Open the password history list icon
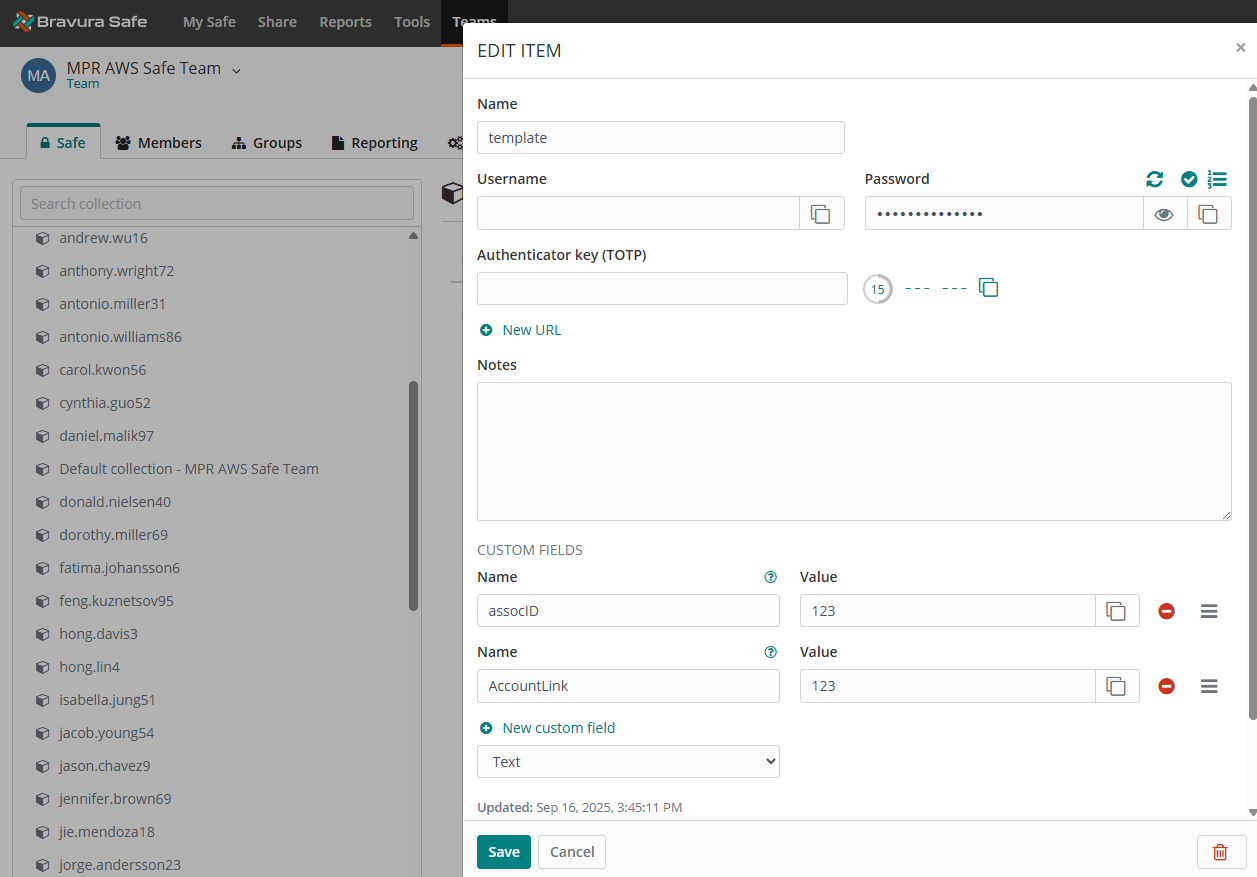The width and height of the screenshot is (1257, 877). tap(1217, 179)
